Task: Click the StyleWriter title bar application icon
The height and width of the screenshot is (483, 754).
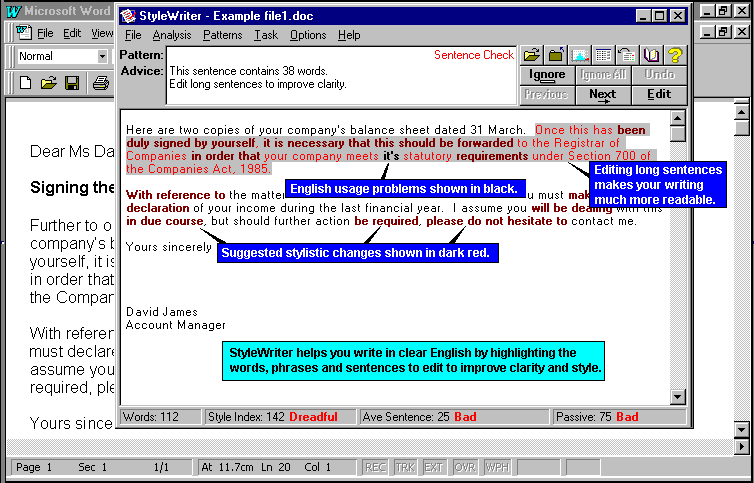Action: (128, 16)
